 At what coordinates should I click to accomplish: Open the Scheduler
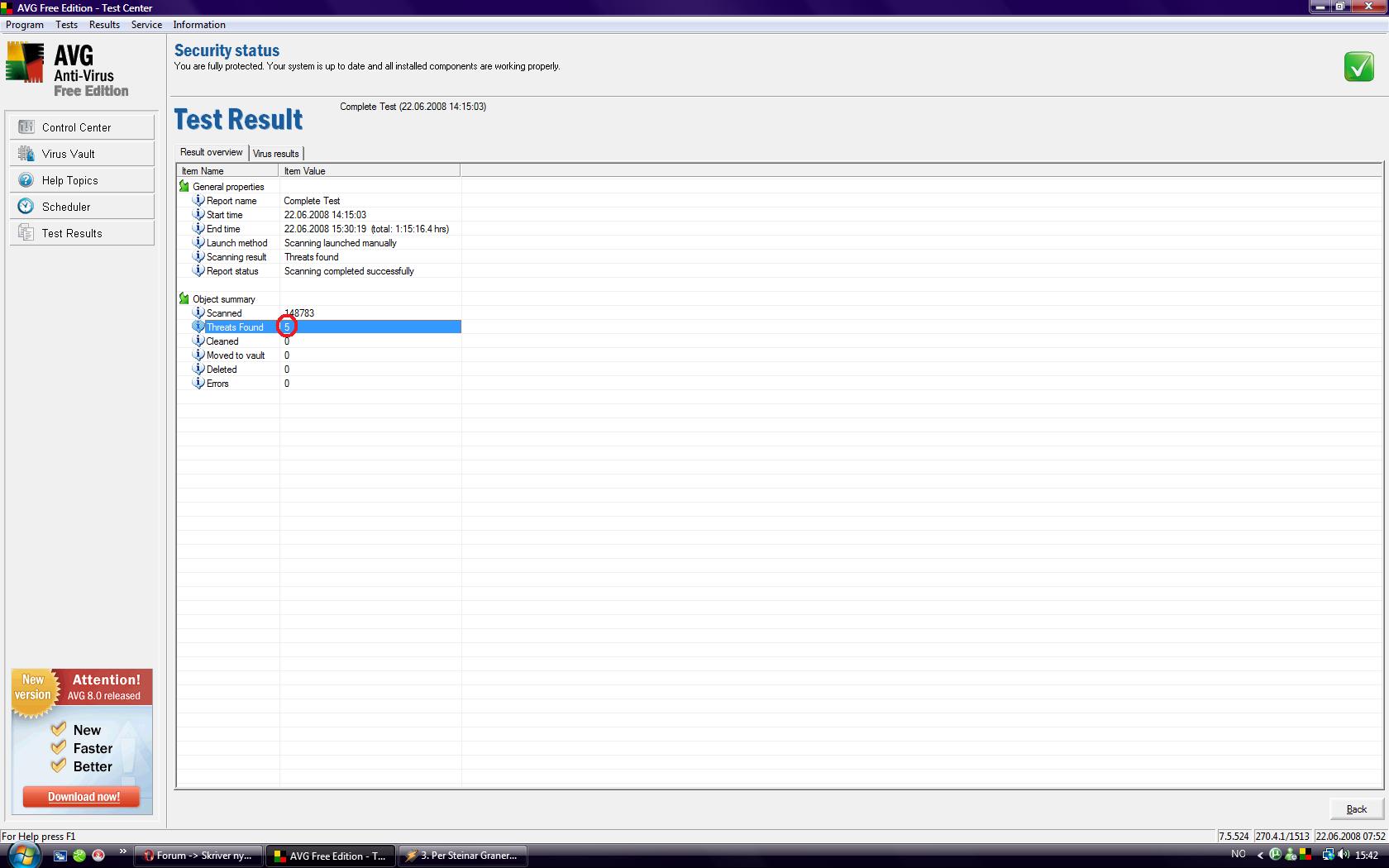tap(82, 207)
